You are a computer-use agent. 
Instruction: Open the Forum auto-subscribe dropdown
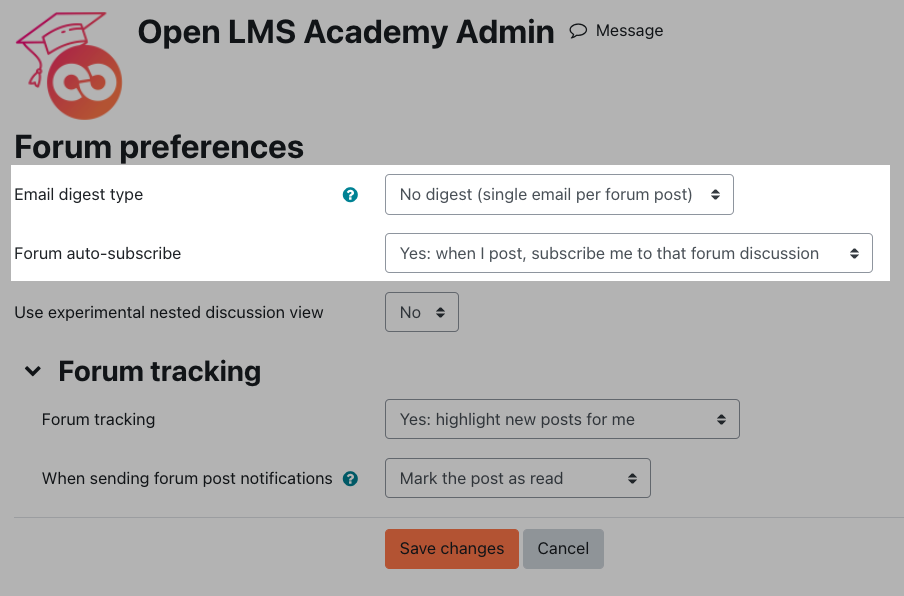click(628, 253)
